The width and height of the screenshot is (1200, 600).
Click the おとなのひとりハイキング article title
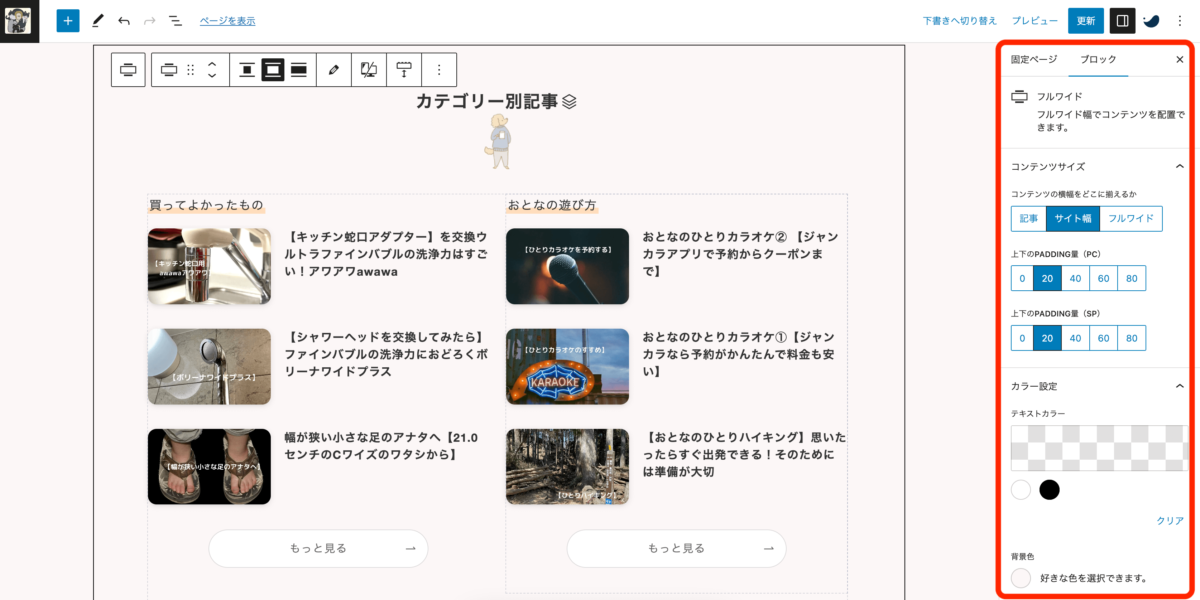744,454
